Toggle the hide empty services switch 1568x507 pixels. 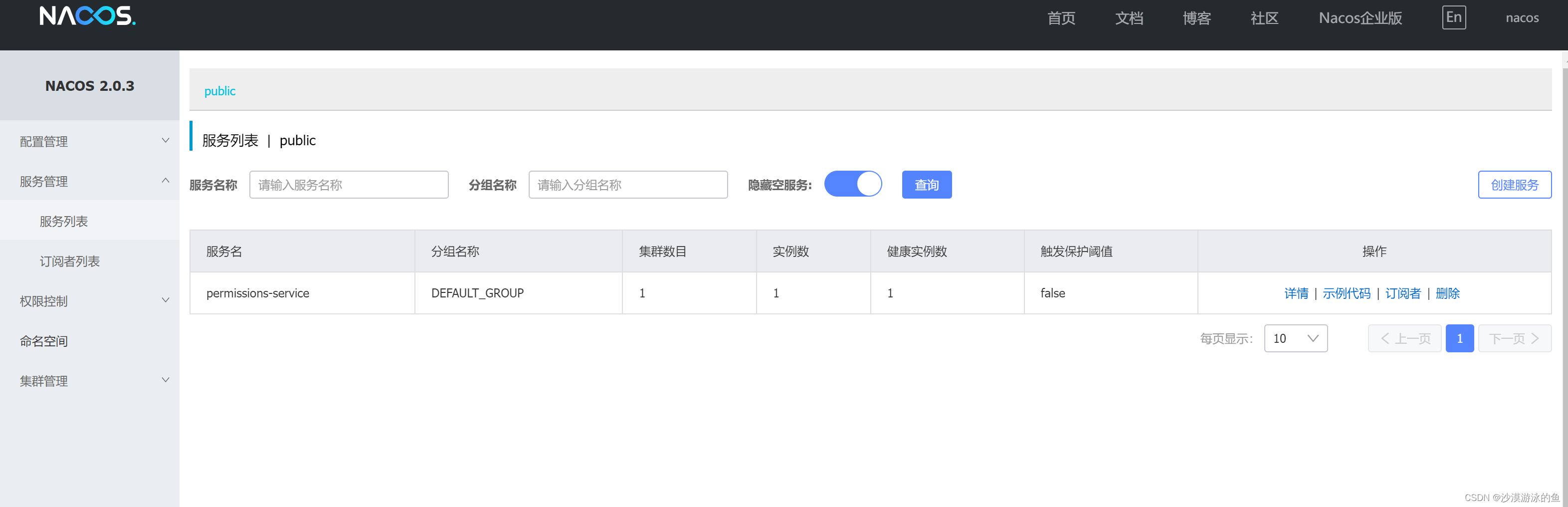click(x=853, y=184)
